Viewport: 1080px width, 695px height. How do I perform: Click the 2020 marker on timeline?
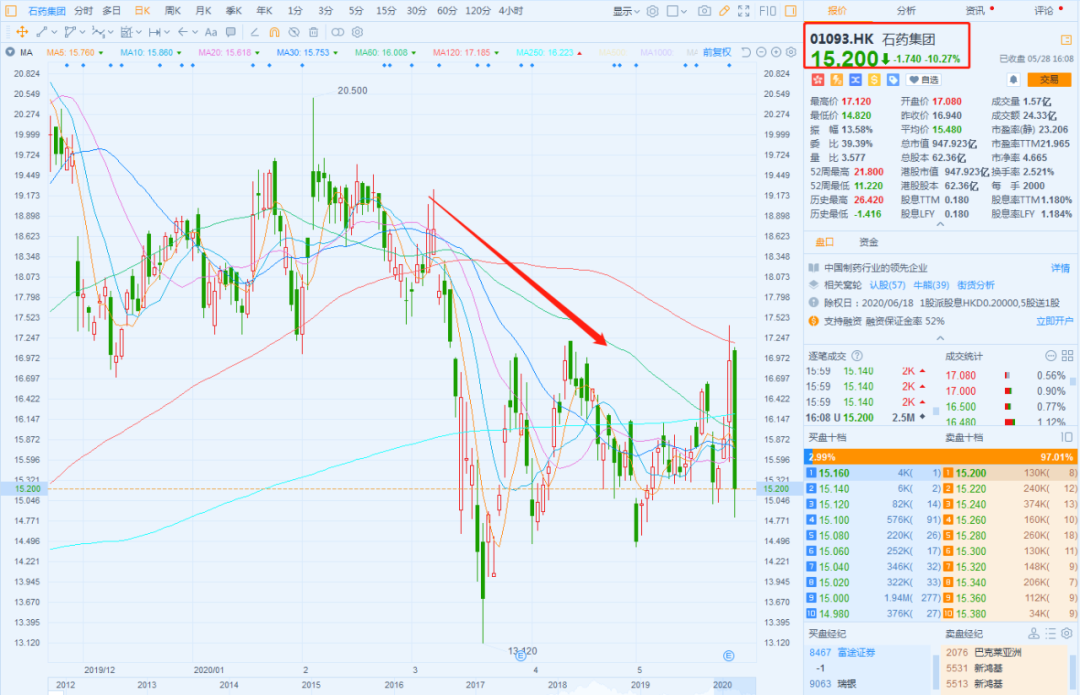pyautogui.click(x=723, y=685)
